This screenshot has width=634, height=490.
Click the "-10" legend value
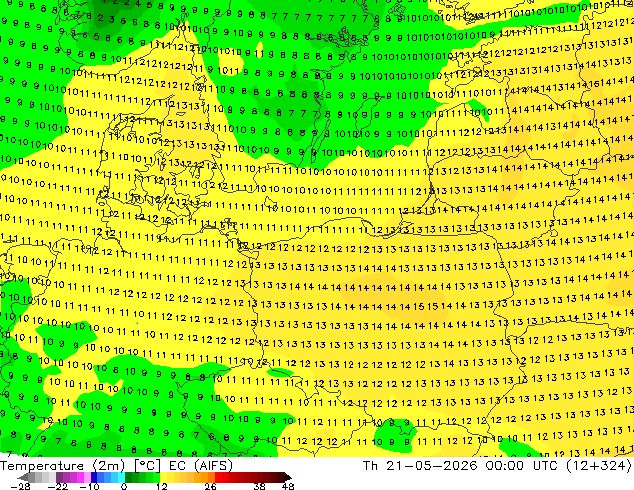point(89,486)
